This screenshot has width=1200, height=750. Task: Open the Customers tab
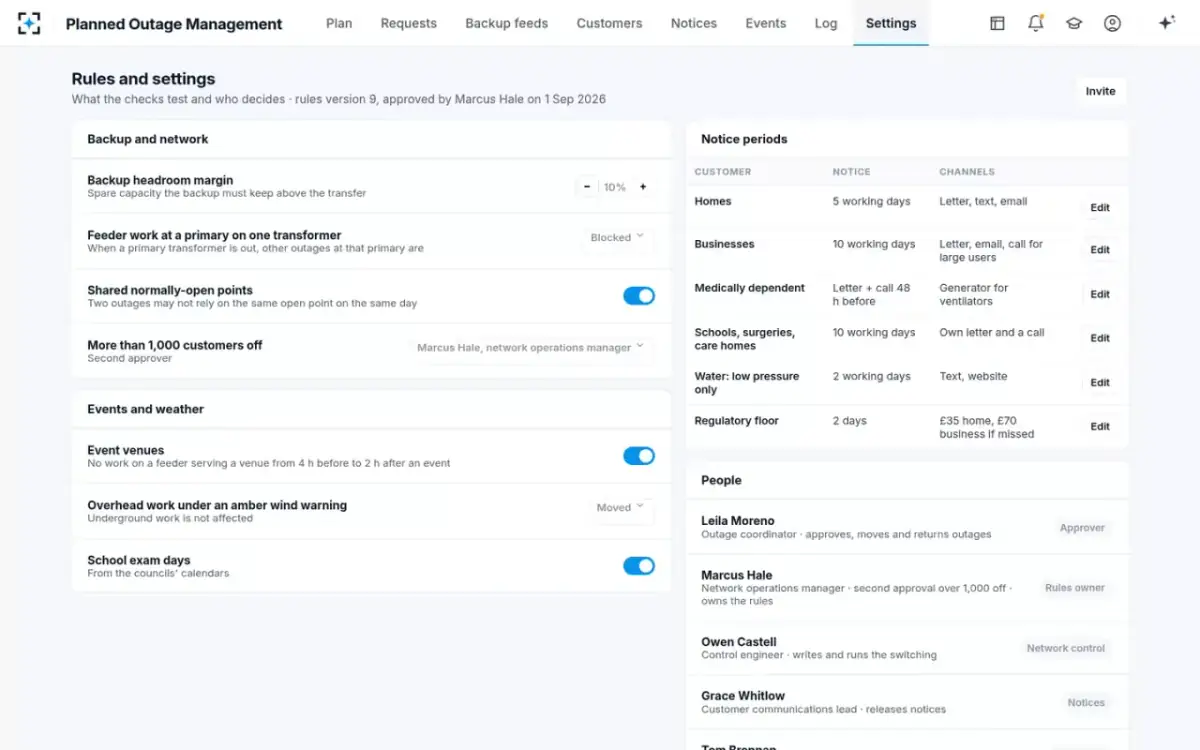pyautogui.click(x=609, y=23)
